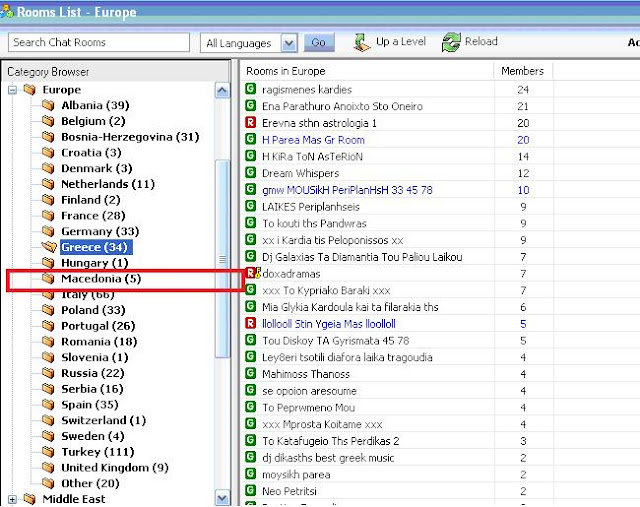Click the folder icon beside Other (20)
This screenshot has width=640, height=507.
[48, 483]
